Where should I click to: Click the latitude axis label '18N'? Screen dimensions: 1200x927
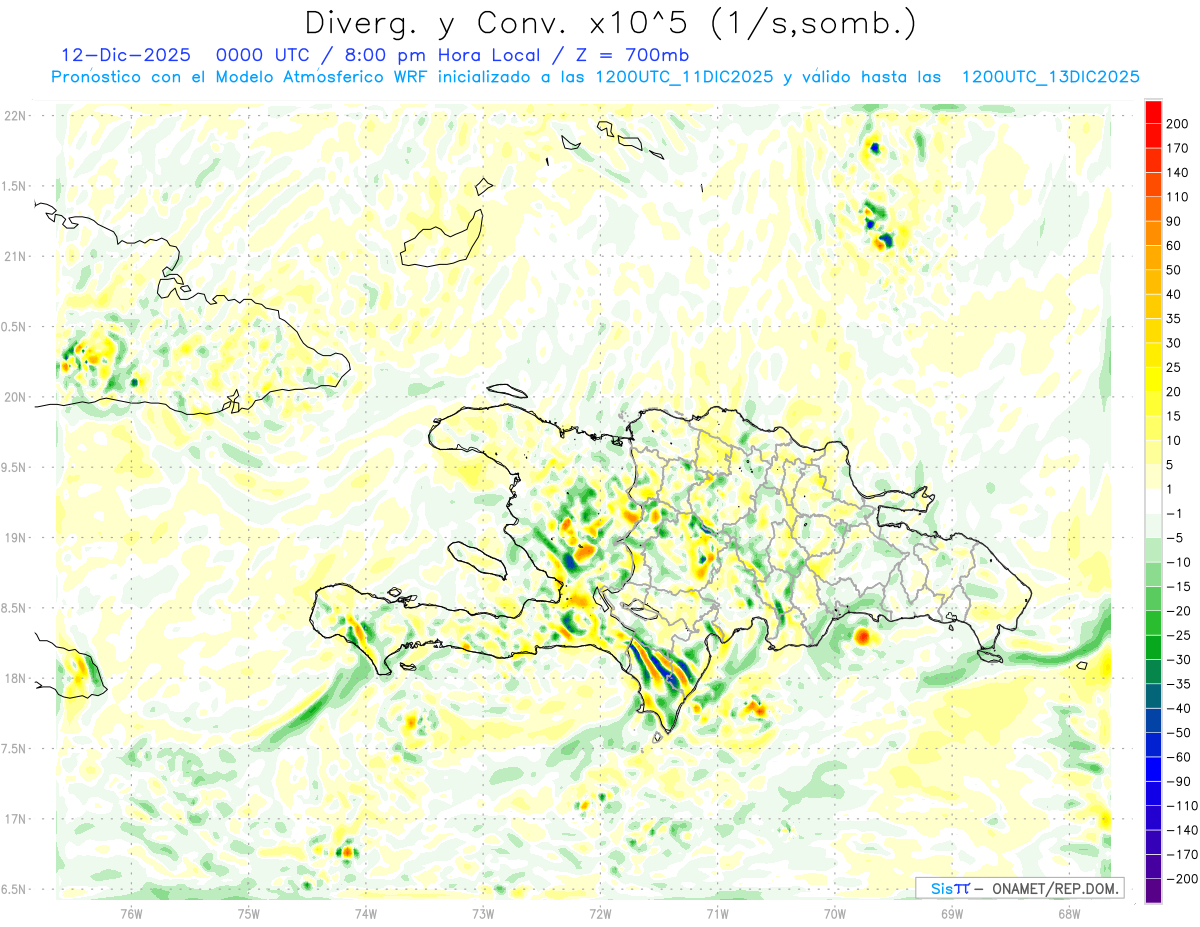click(16, 678)
